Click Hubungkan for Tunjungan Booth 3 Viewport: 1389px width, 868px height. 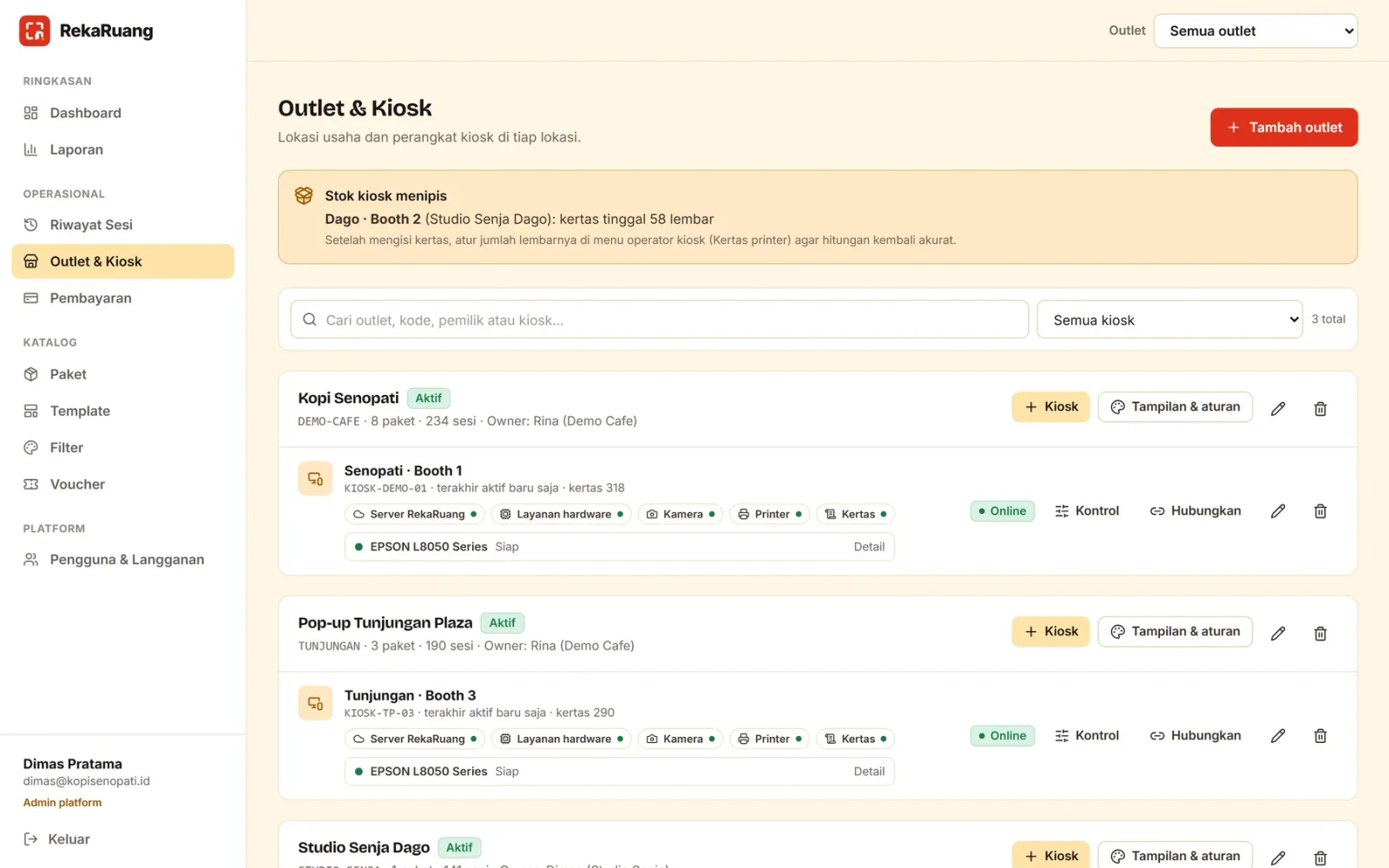pyautogui.click(x=1195, y=736)
